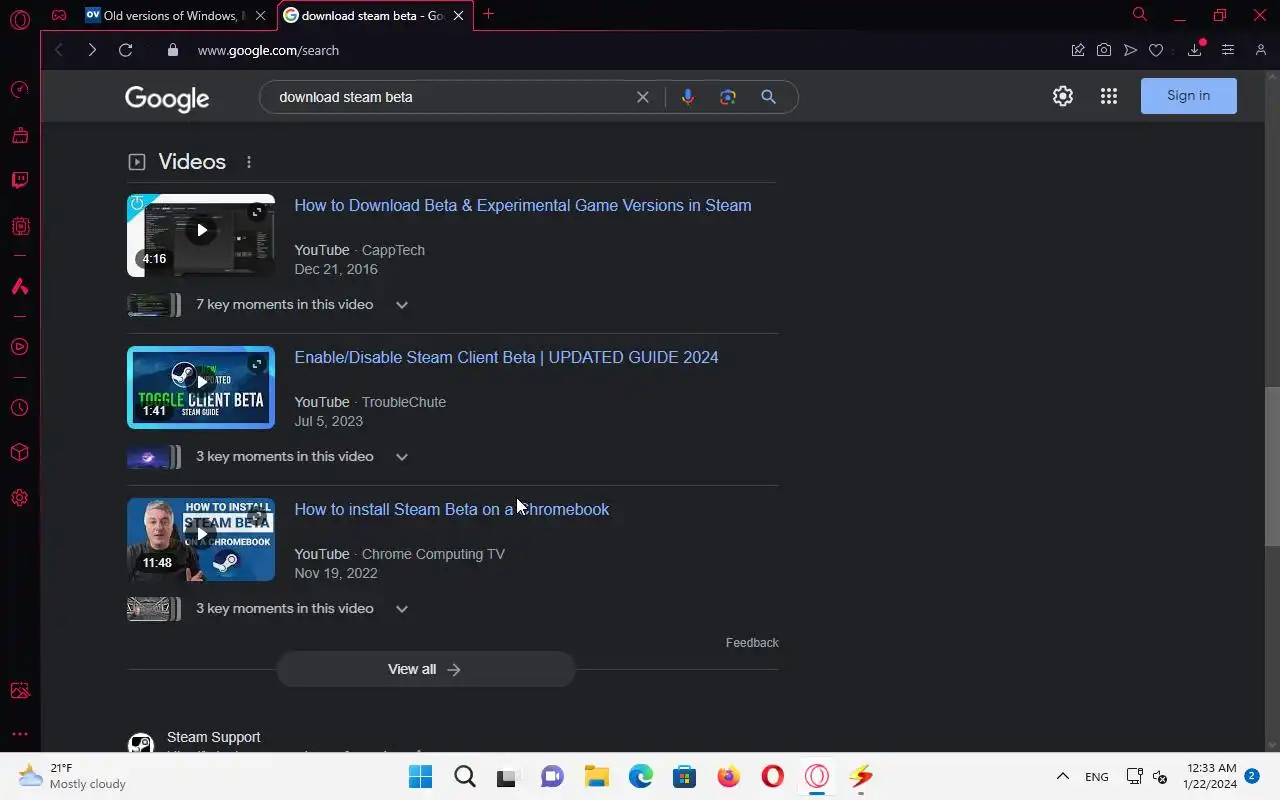Open the Steam Support result
The image size is (1280, 800).
(x=213, y=737)
